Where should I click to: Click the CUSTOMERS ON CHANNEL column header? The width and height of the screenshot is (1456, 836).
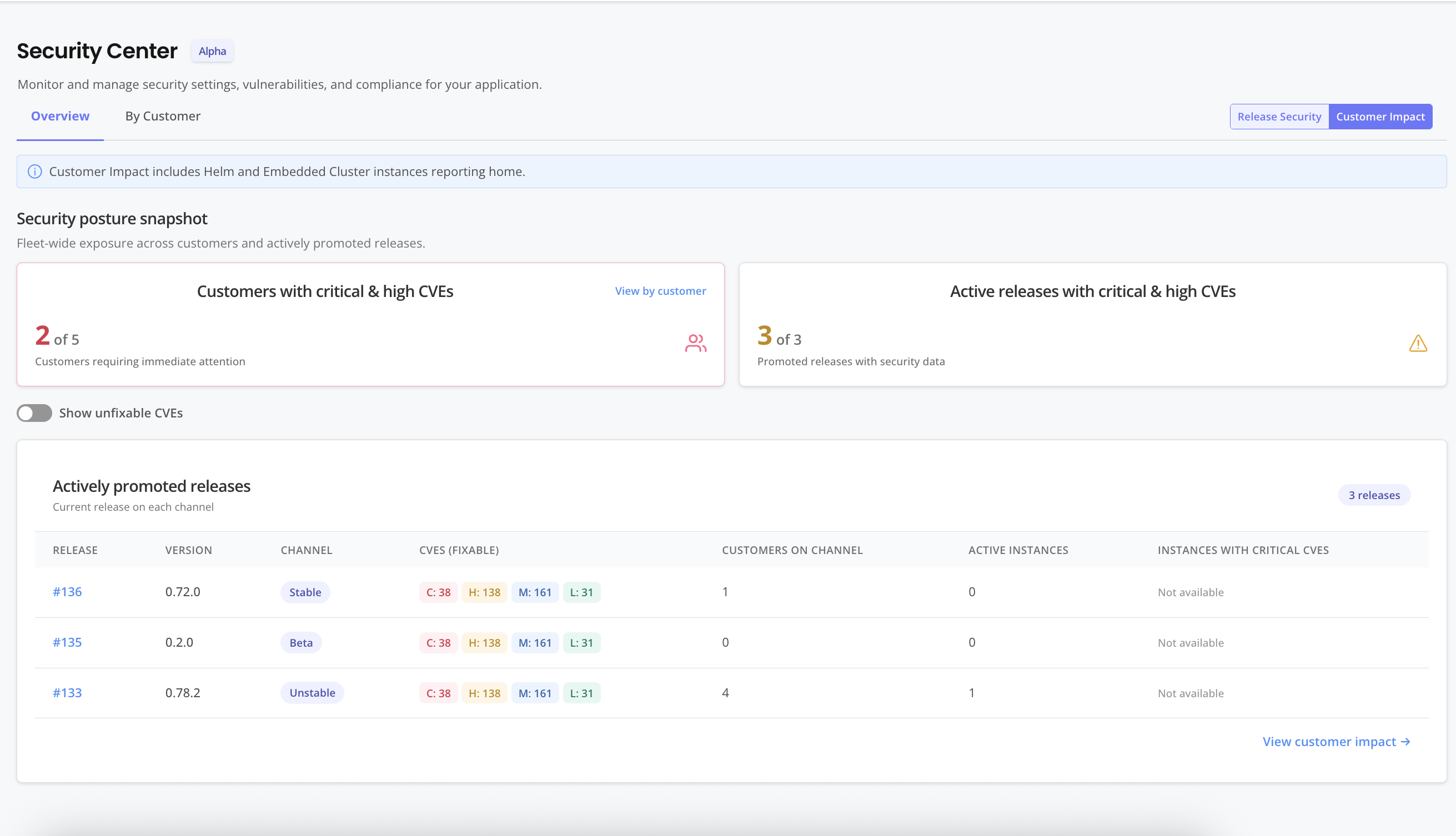[792, 550]
